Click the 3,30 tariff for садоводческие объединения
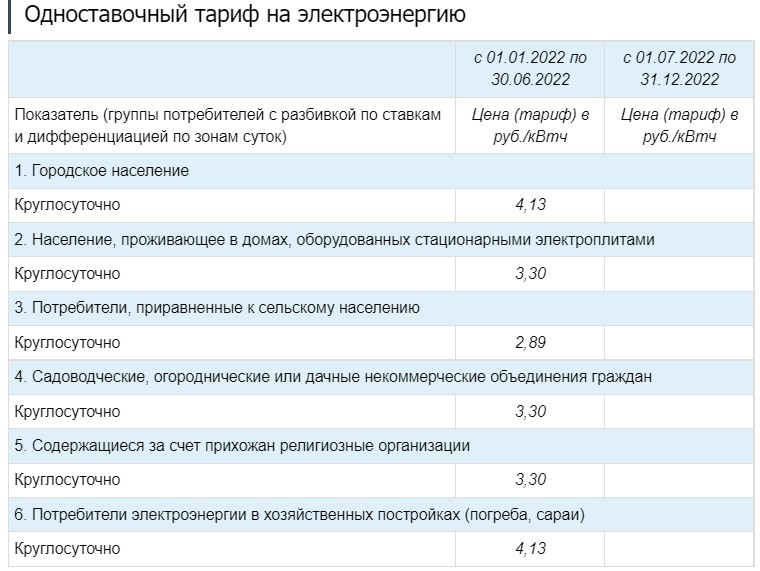The image size is (760, 571). [530, 412]
